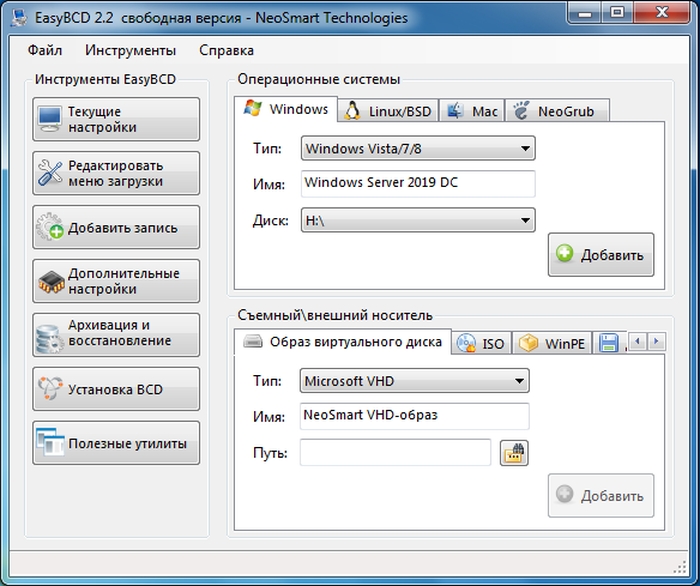Click green Добавить button for Windows entry
The width and height of the screenshot is (700, 586).
[601, 255]
